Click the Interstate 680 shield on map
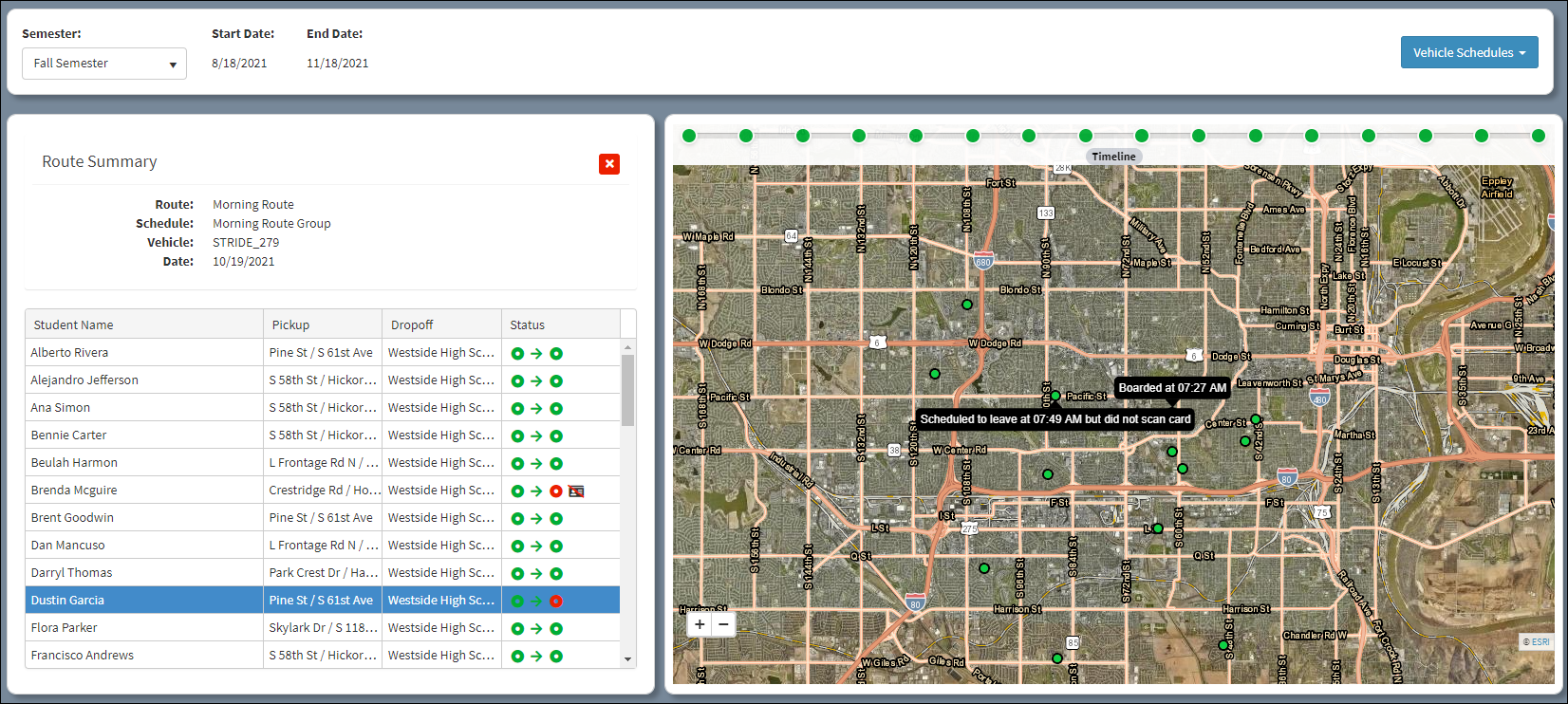The height and width of the screenshot is (704, 1568). pyautogui.click(x=983, y=261)
